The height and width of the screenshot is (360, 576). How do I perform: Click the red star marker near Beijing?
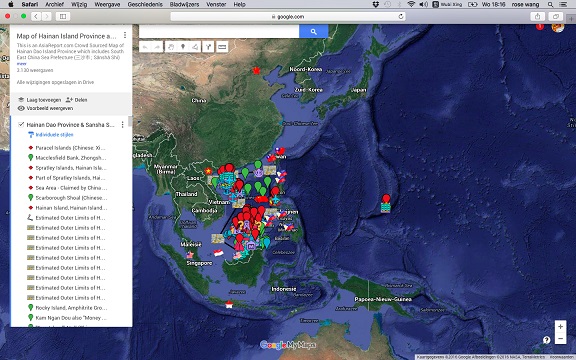(x=256, y=70)
